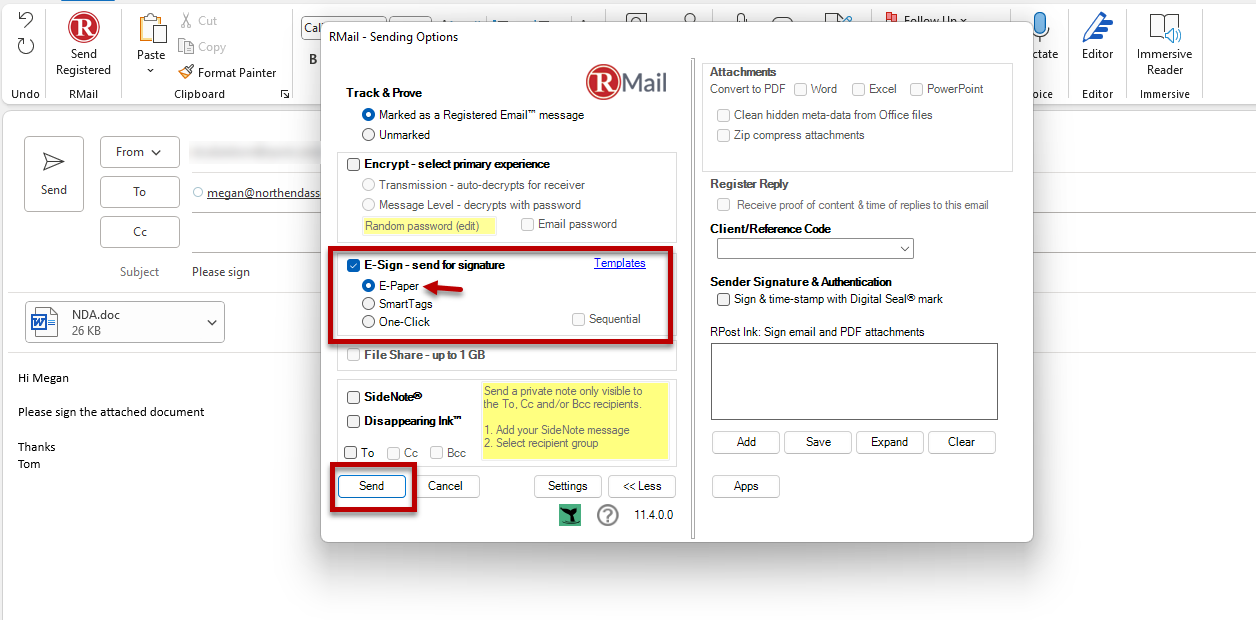
Task: Click inside the RPost Ink text box
Action: click(854, 381)
